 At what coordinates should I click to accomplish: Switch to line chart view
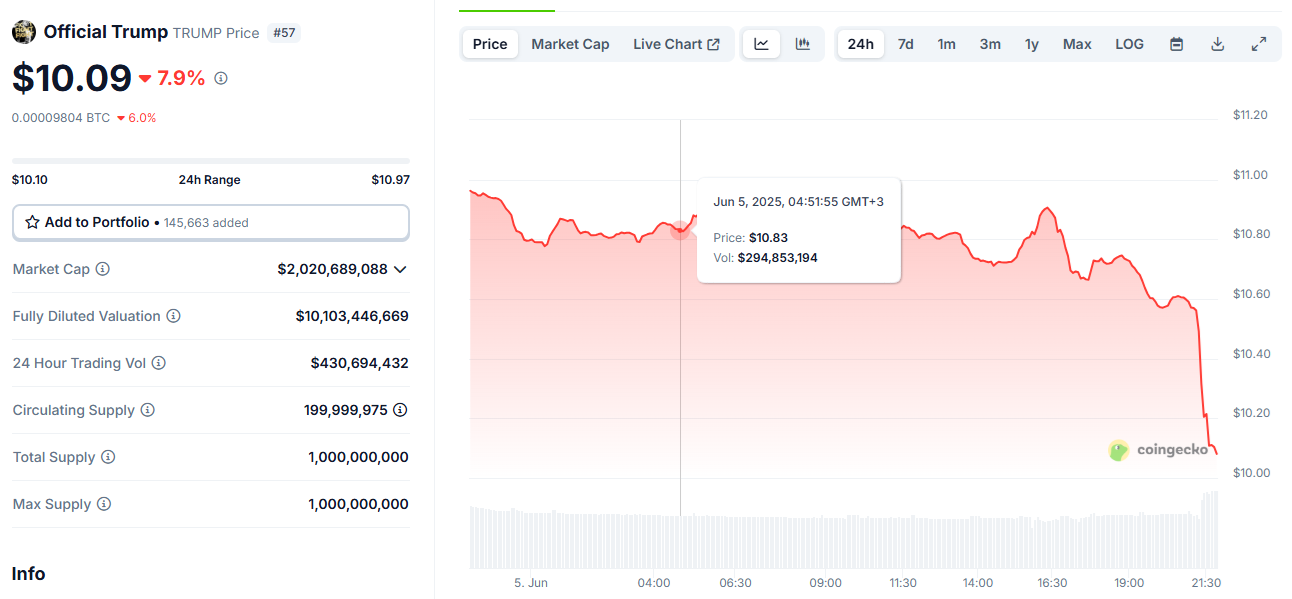(x=761, y=44)
